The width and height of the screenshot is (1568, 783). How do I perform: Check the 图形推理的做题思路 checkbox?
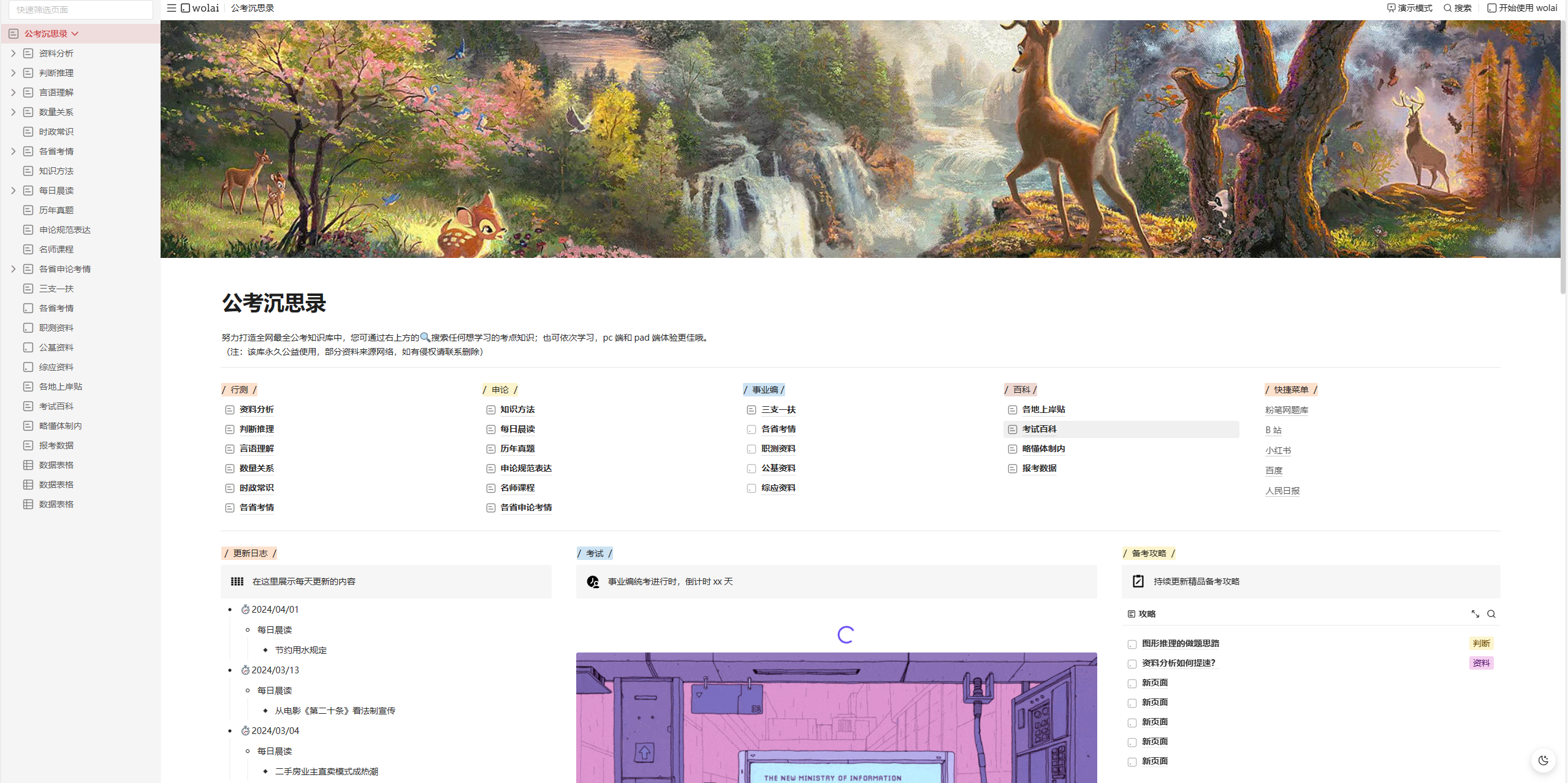[x=1132, y=644]
